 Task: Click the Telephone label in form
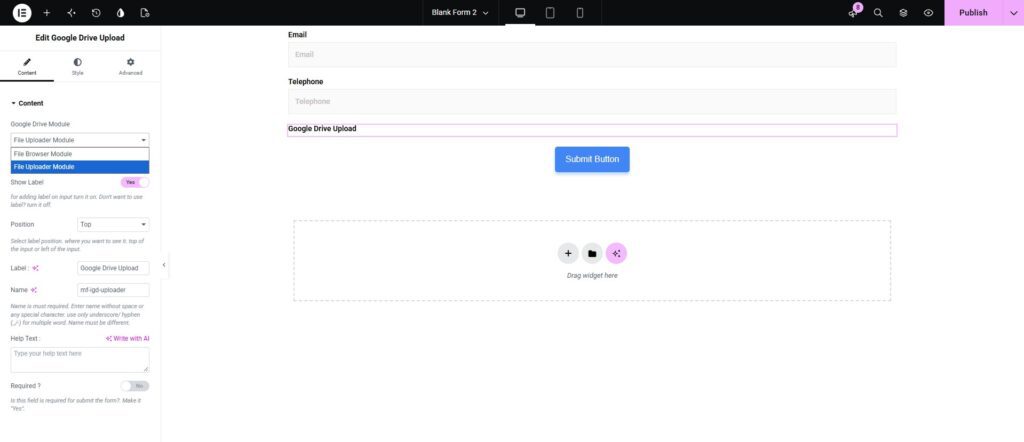[306, 82]
